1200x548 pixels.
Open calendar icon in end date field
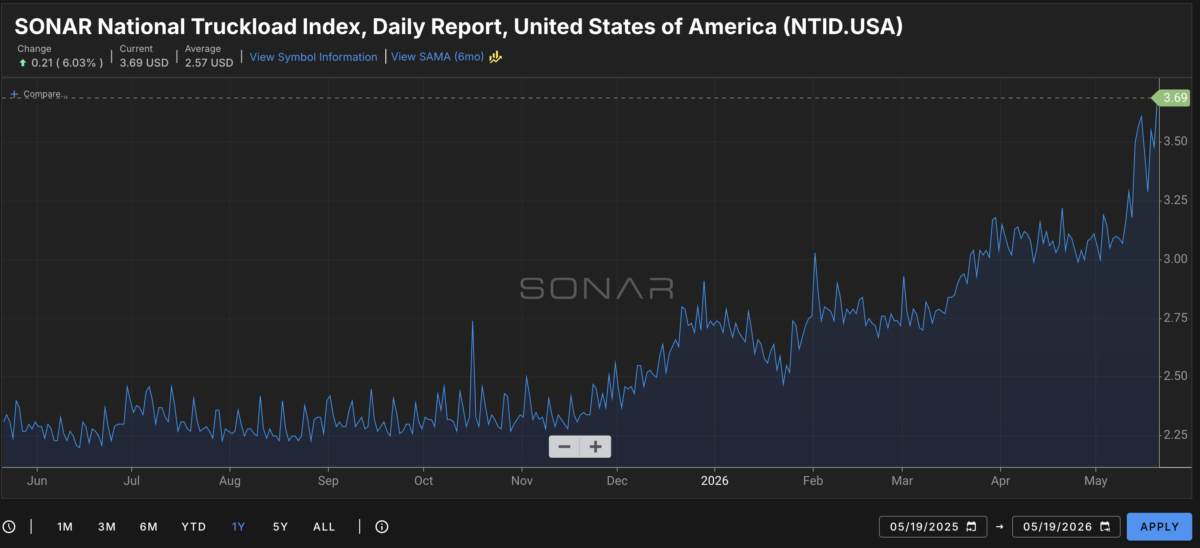click(x=1104, y=527)
